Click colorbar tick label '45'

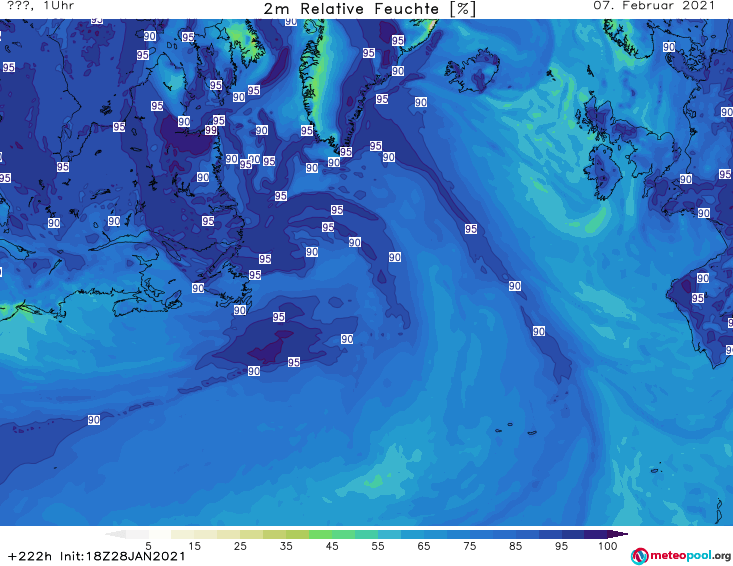pyautogui.click(x=331, y=546)
